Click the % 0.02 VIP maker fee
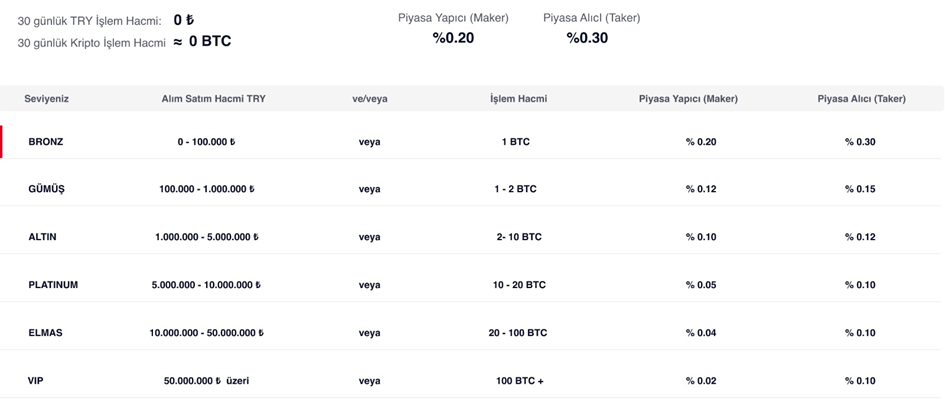Image resolution: width=945 pixels, height=404 pixels. pyautogui.click(x=701, y=381)
